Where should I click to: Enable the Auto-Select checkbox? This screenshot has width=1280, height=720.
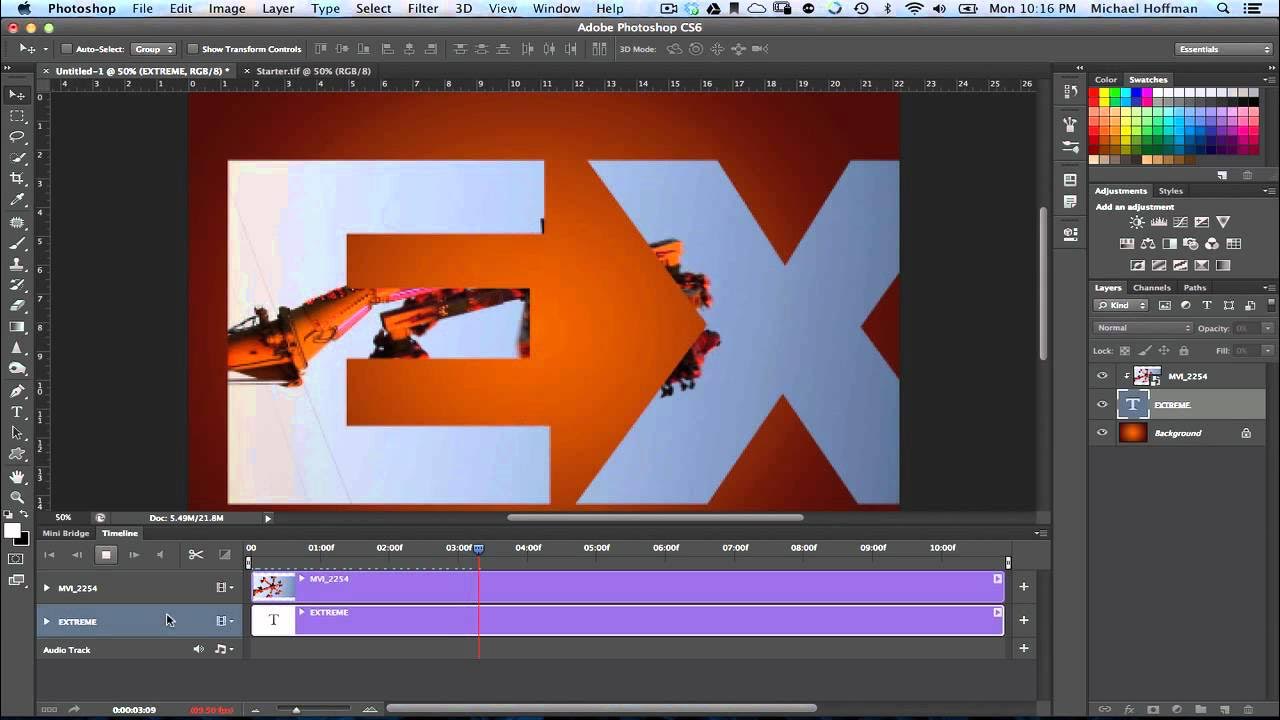pos(67,49)
